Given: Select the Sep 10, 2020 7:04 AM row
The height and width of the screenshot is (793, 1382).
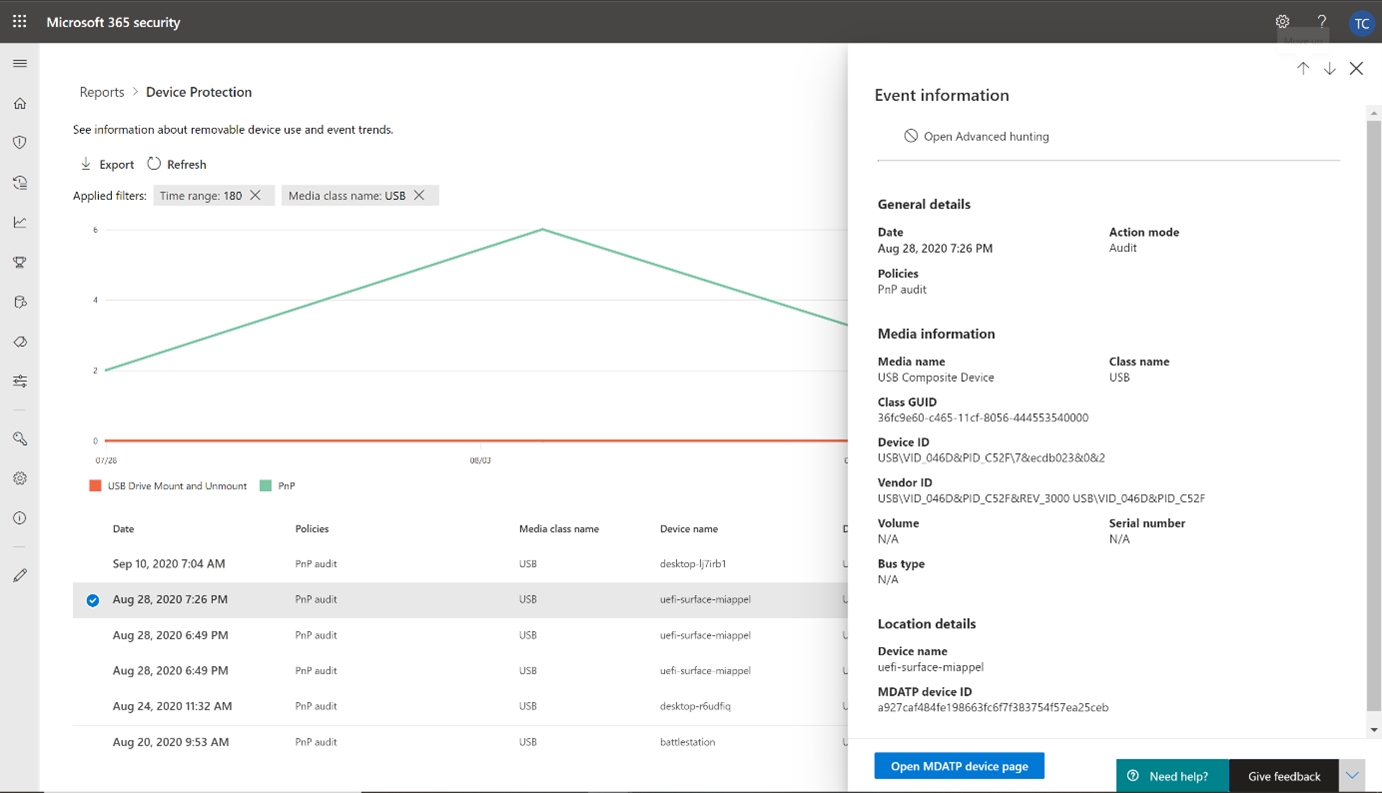Looking at the screenshot, I should tap(169, 564).
